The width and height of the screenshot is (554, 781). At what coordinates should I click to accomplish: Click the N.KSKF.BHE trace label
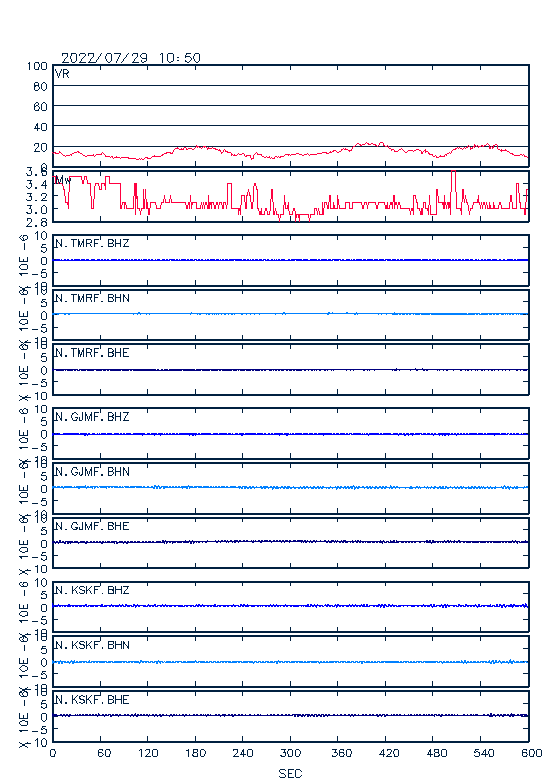(x=92, y=699)
